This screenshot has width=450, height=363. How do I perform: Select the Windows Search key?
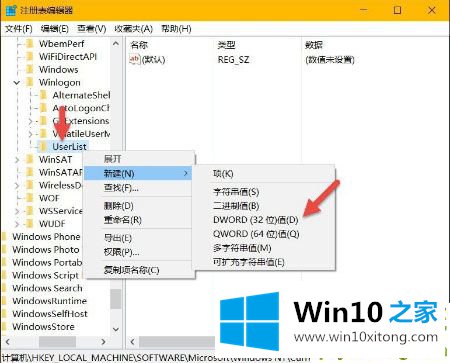[47, 288]
